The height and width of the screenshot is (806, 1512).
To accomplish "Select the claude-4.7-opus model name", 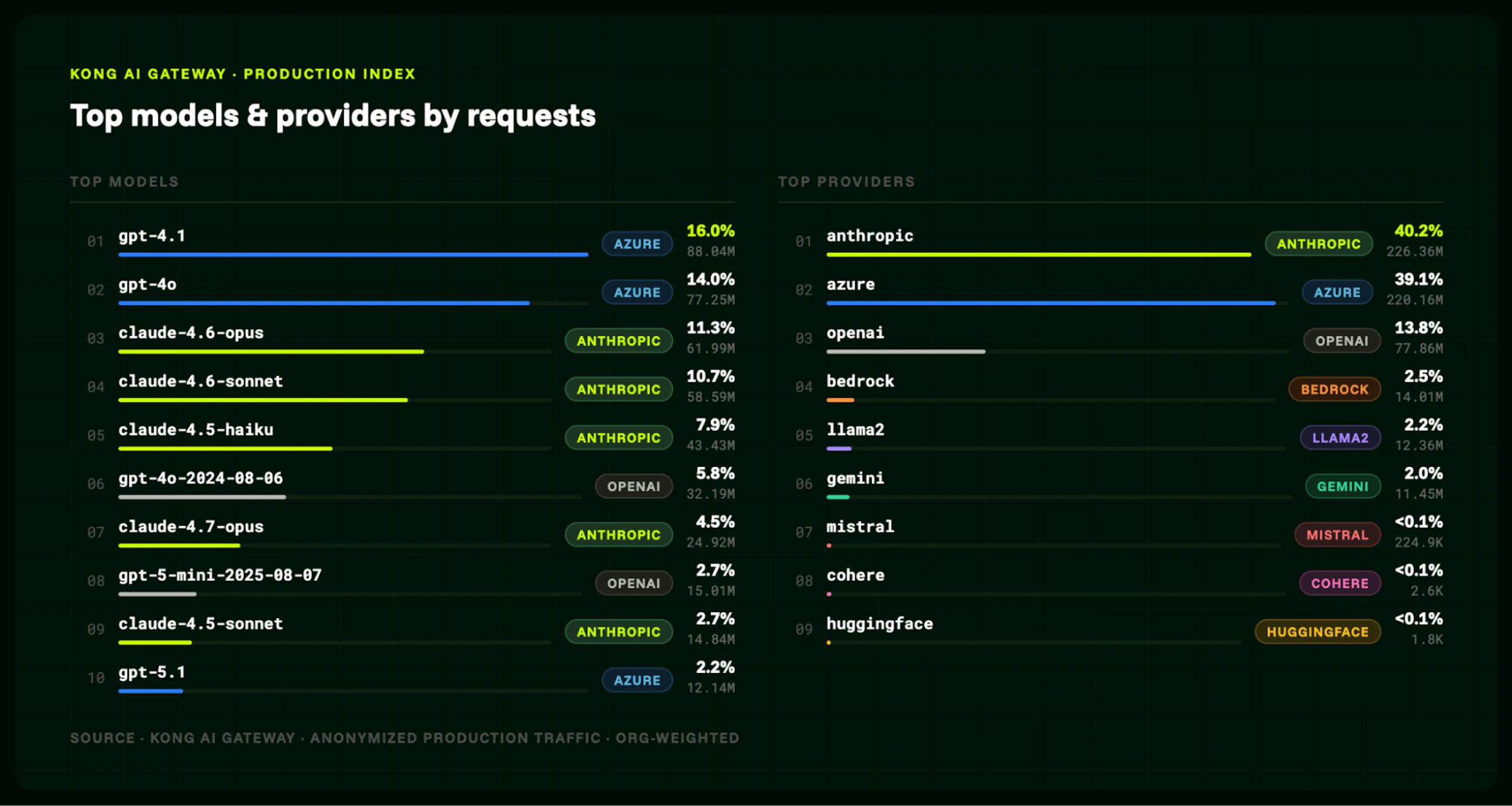I will (191, 526).
